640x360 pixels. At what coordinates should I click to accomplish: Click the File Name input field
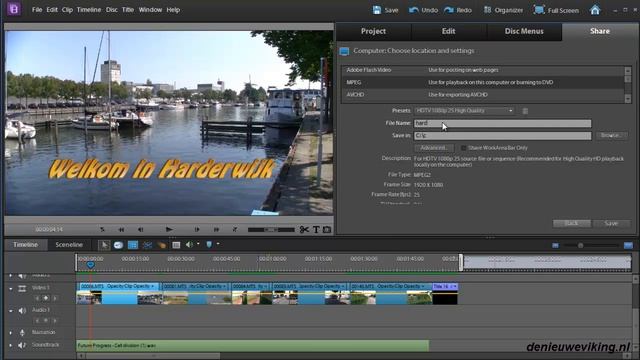pos(502,123)
